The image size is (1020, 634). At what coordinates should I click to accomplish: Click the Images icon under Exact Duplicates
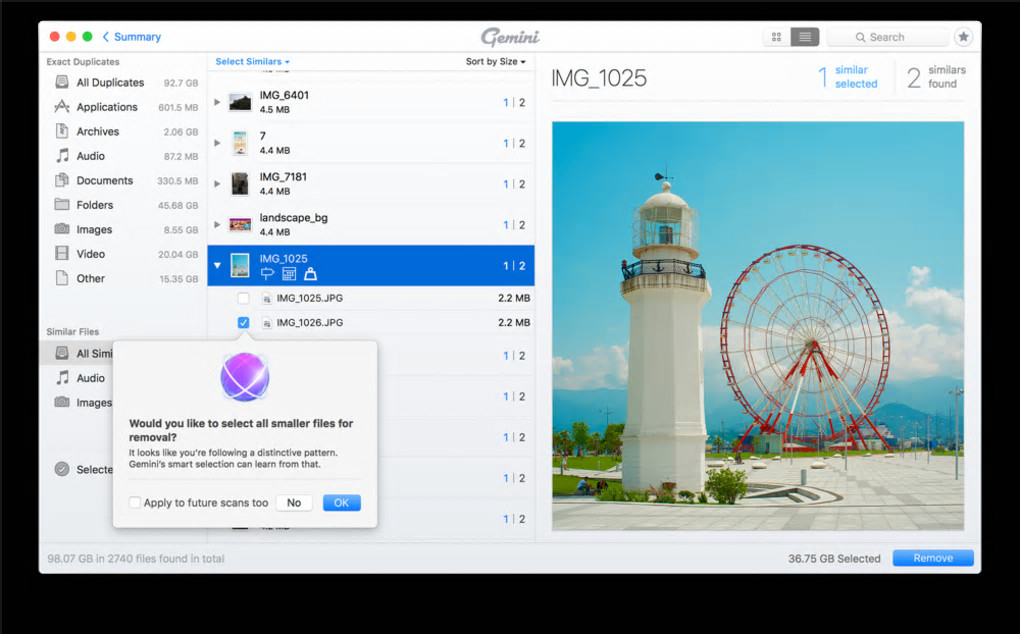click(x=62, y=229)
